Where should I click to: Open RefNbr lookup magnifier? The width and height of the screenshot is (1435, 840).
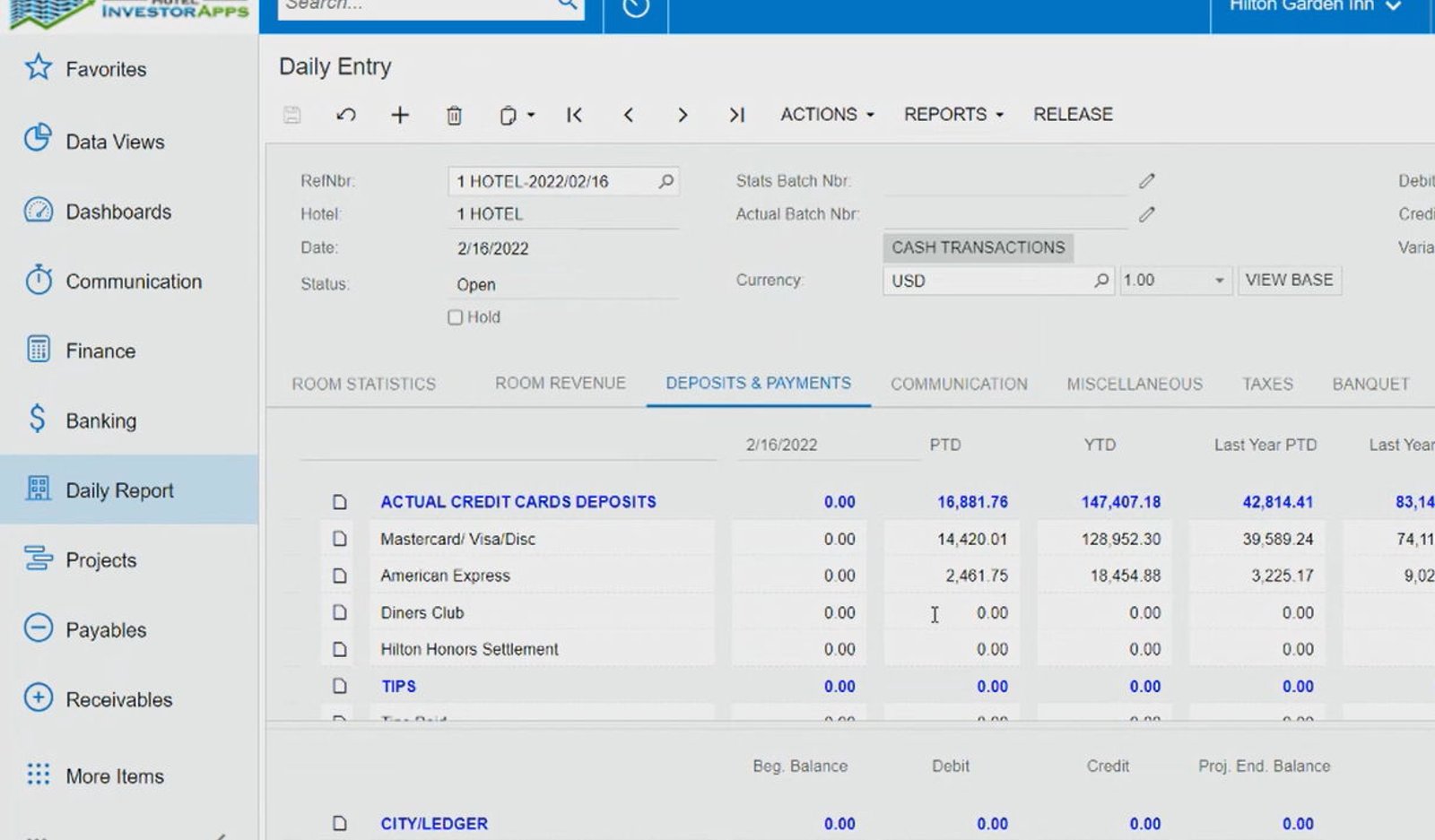(x=665, y=181)
